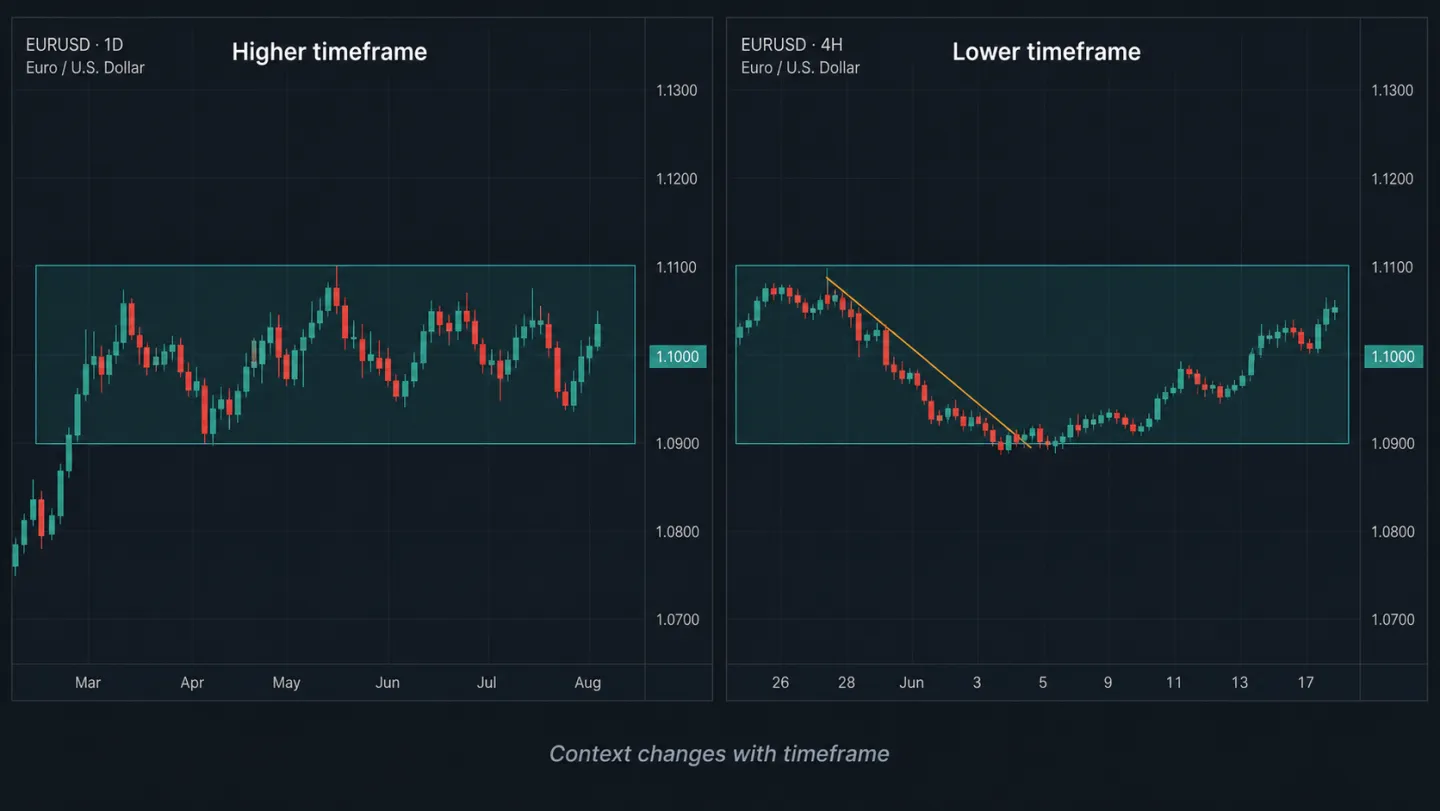Screen dimensions: 1440x811
Task: Click 1.1100 on the 1D chart price axis
Action: 677,267
